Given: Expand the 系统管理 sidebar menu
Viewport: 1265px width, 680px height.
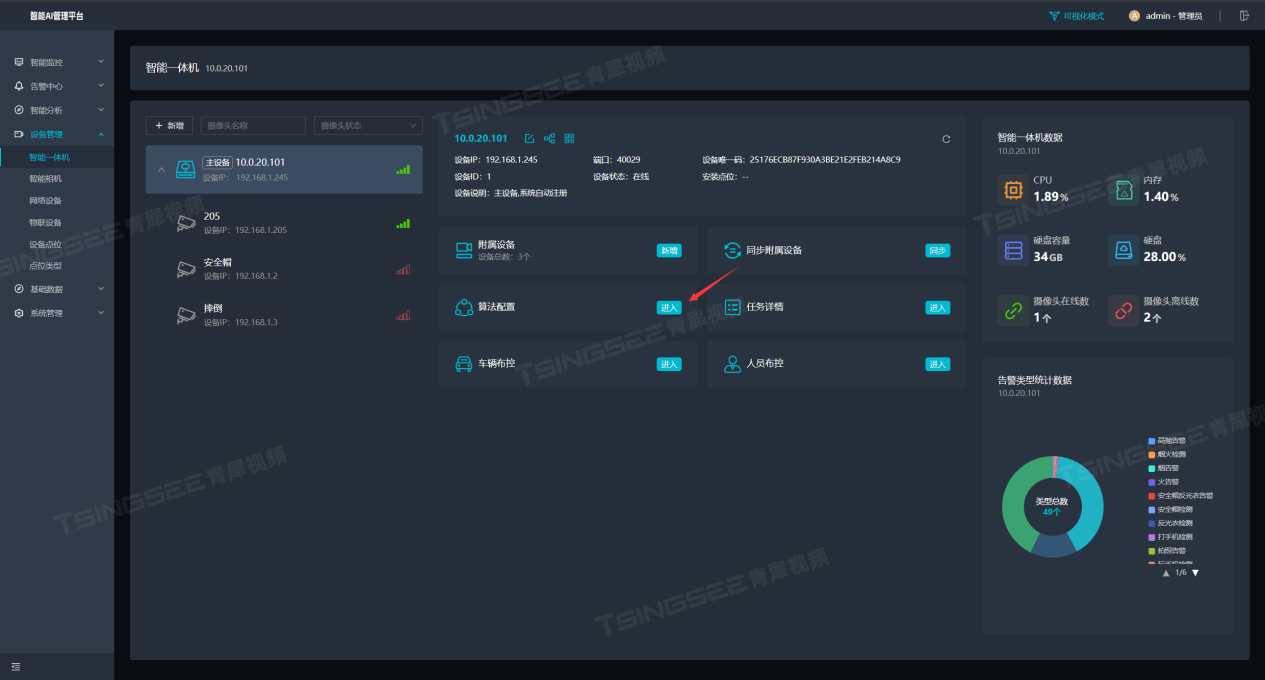Looking at the screenshot, I should click(57, 313).
